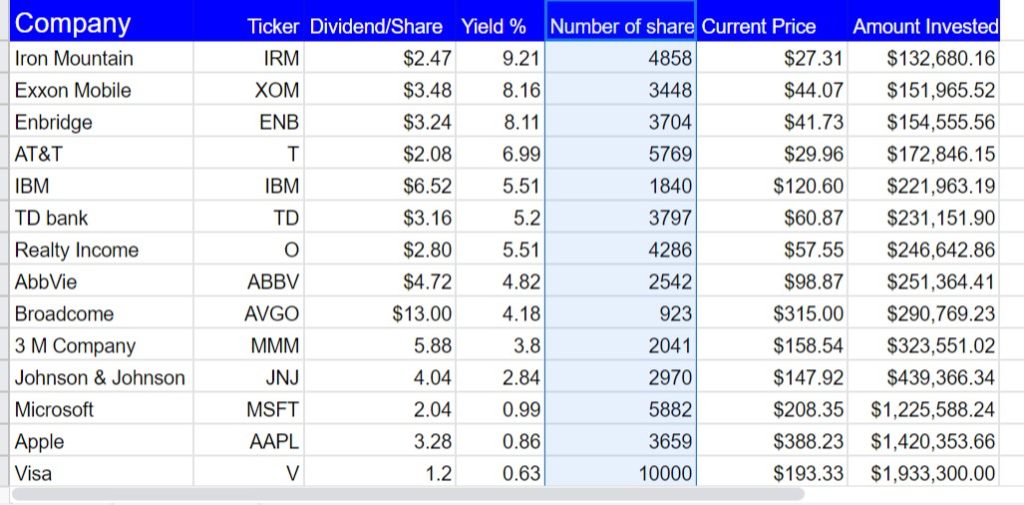This screenshot has height=505, width=1024.
Task: Select the 923 shares cell
Action: (x=620, y=314)
